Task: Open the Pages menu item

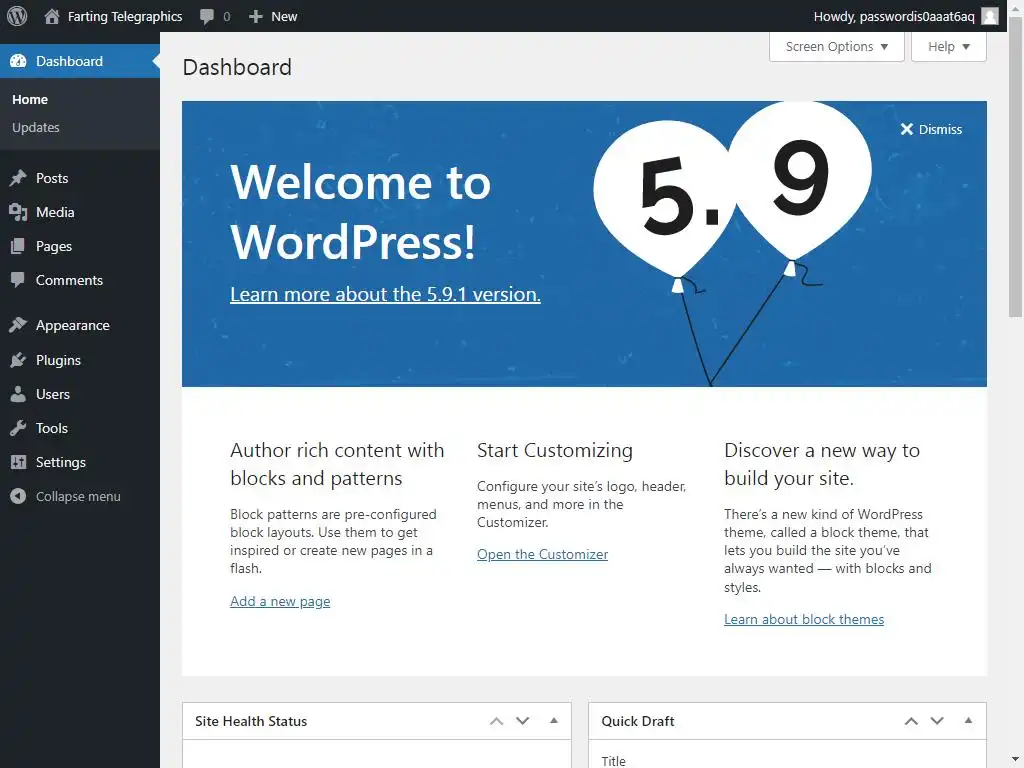Action: (x=54, y=246)
